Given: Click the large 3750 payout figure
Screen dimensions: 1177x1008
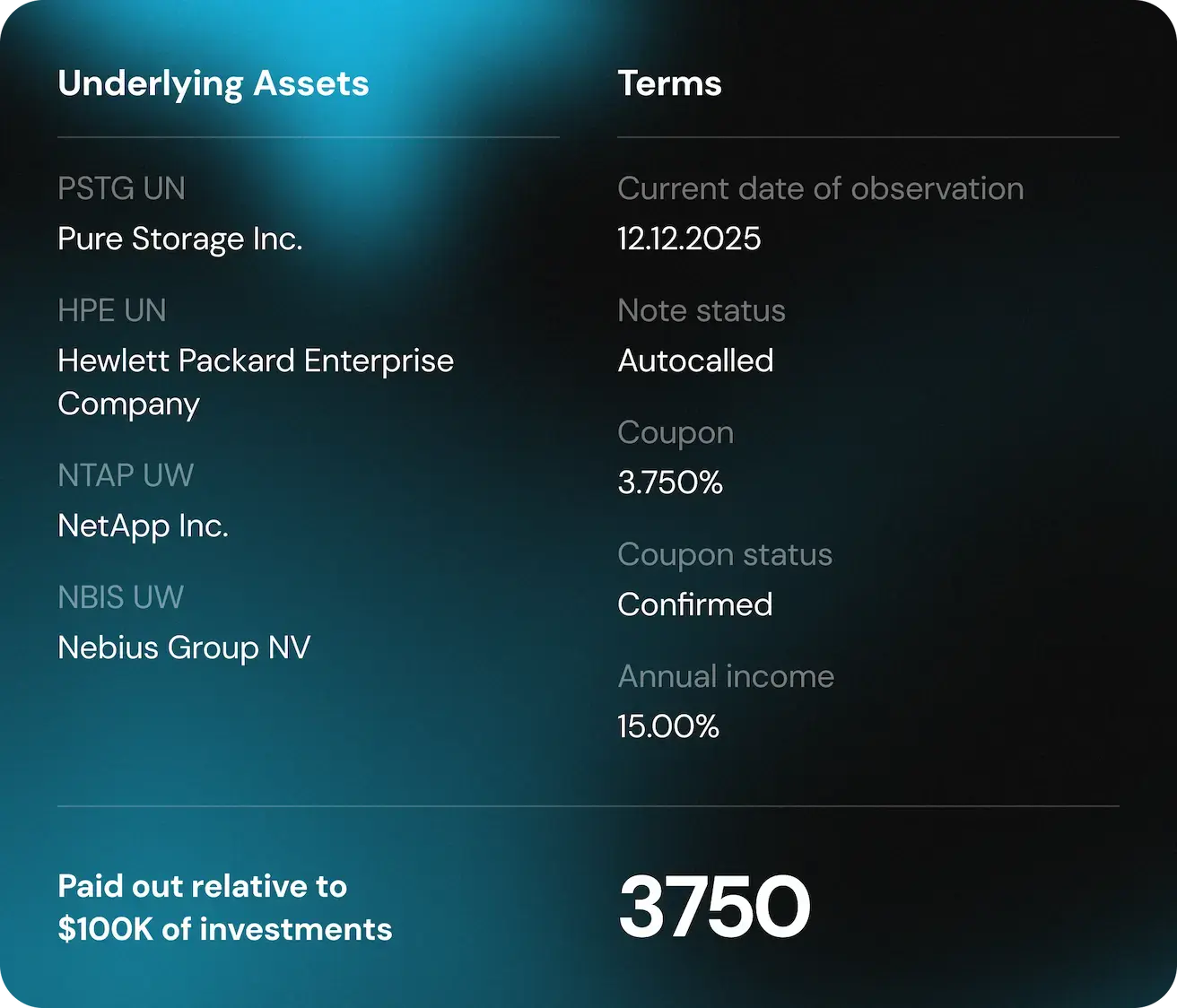Looking at the screenshot, I should coord(713,907).
